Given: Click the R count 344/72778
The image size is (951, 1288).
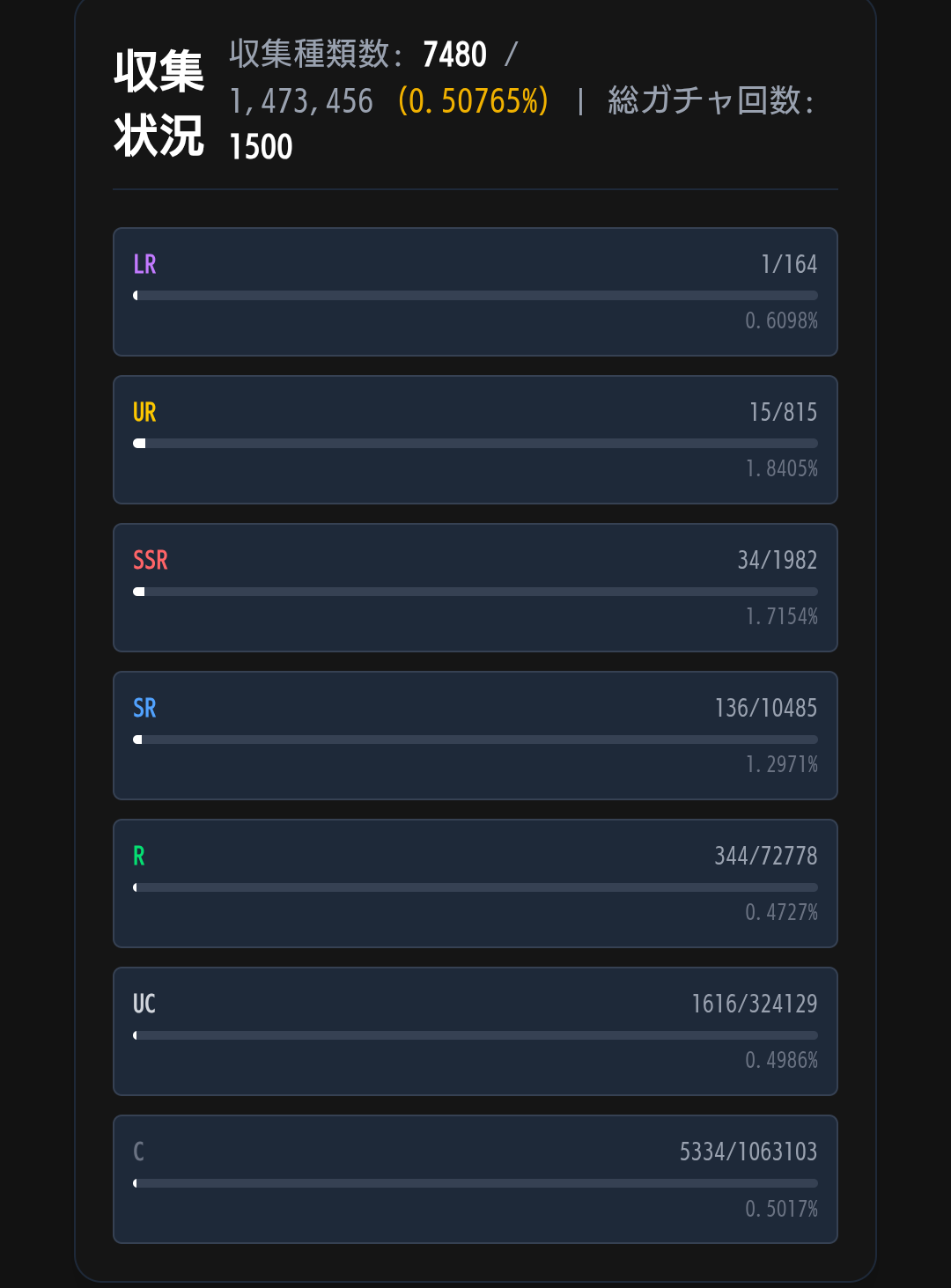Looking at the screenshot, I should click(766, 856).
